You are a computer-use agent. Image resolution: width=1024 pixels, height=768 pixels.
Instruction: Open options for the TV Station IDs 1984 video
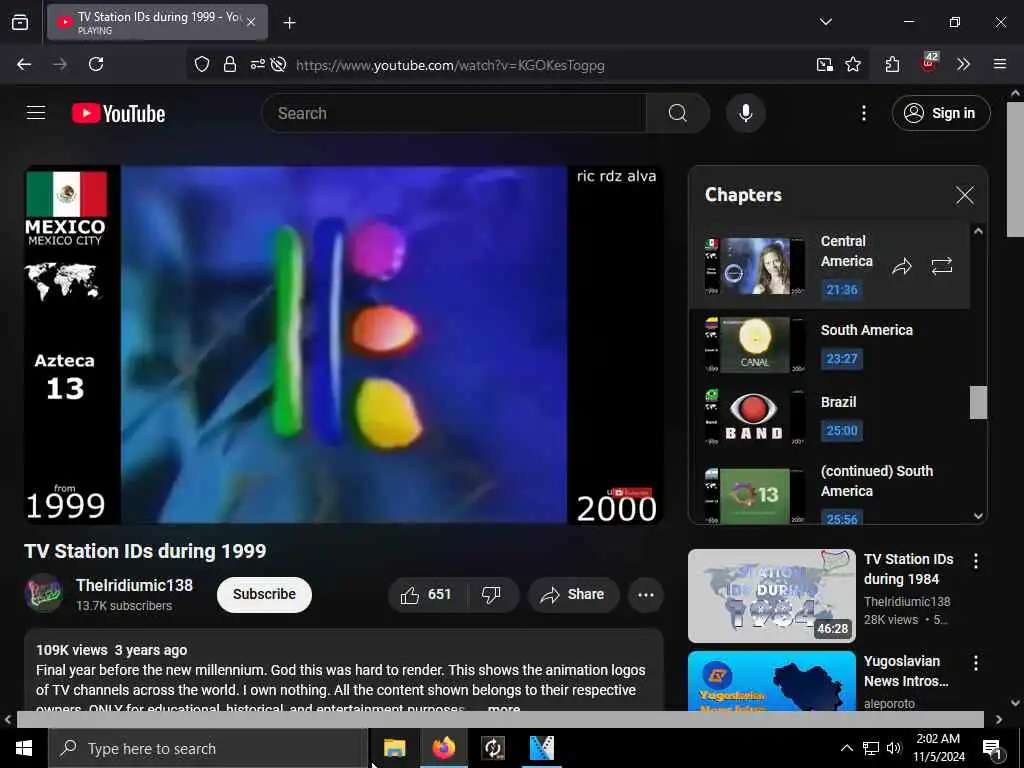pyautogui.click(x=976, y=560)
